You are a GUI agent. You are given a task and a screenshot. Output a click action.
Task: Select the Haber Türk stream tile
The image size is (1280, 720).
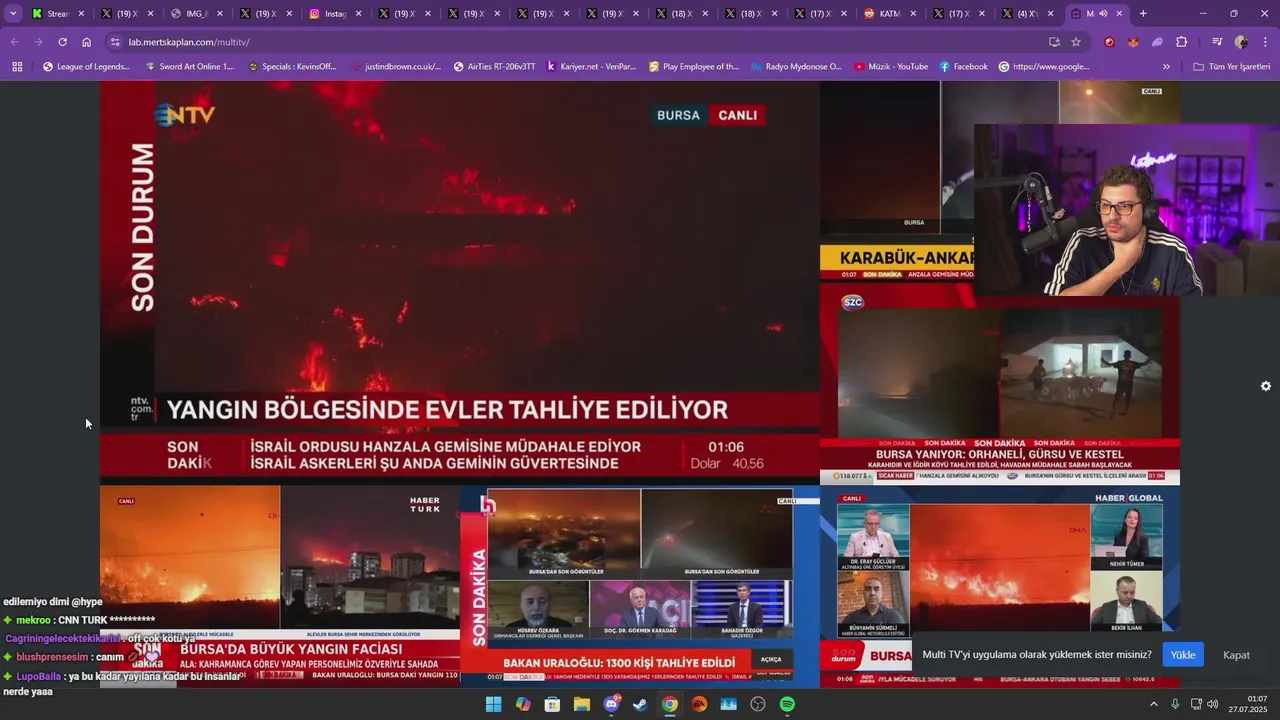pyautogui.click(x=280, y=587)
